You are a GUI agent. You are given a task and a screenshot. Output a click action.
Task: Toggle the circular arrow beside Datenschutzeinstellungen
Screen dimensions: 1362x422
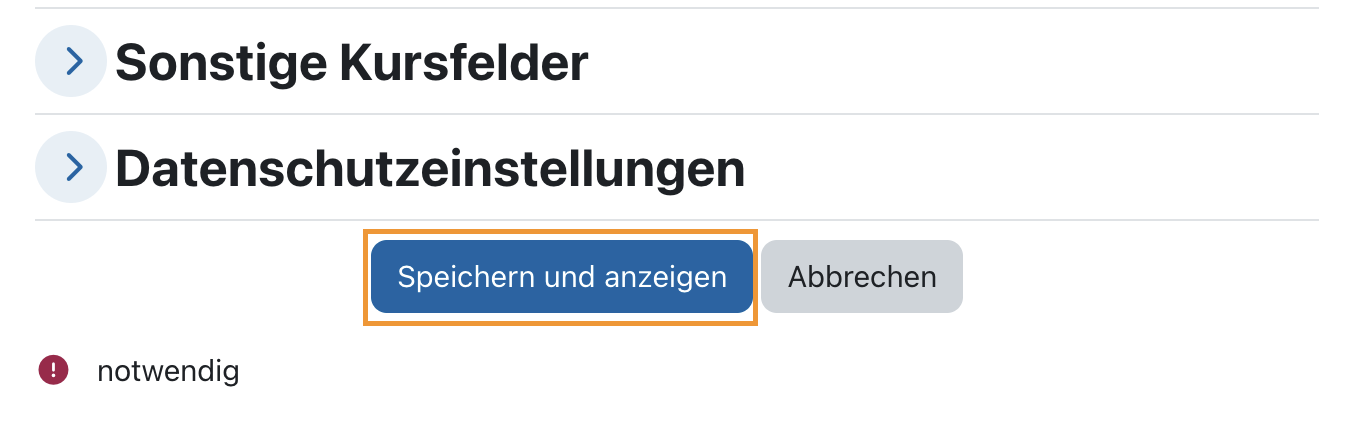[x=70, y=167]
